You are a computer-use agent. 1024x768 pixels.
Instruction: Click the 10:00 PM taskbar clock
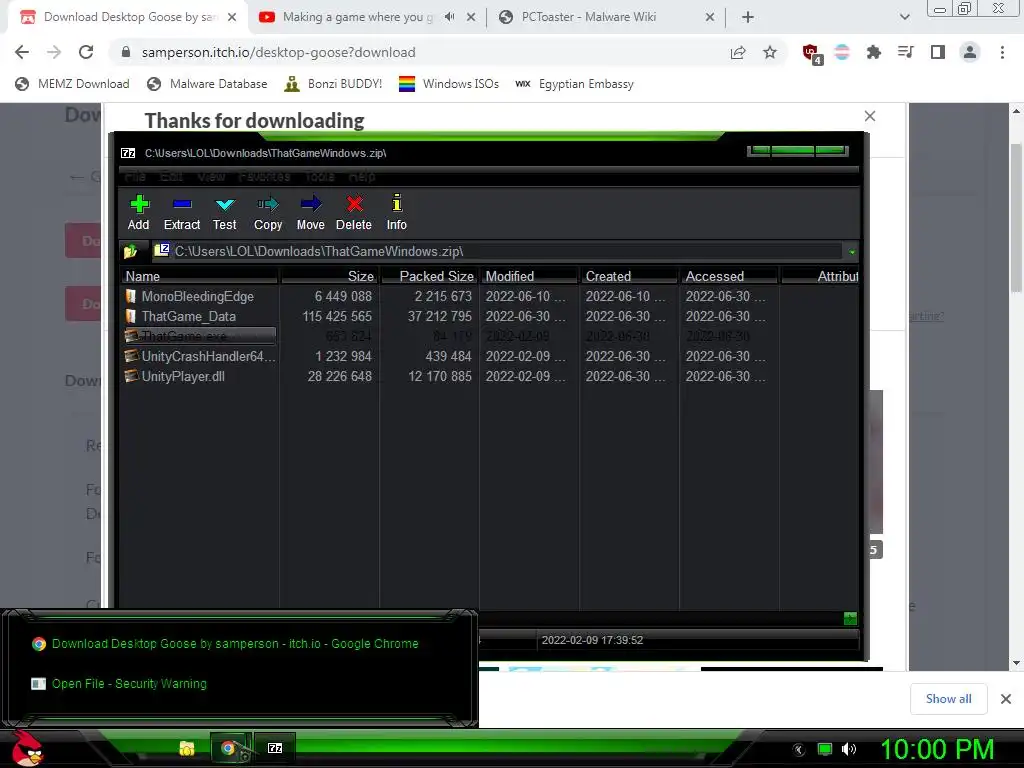[937, 749]
